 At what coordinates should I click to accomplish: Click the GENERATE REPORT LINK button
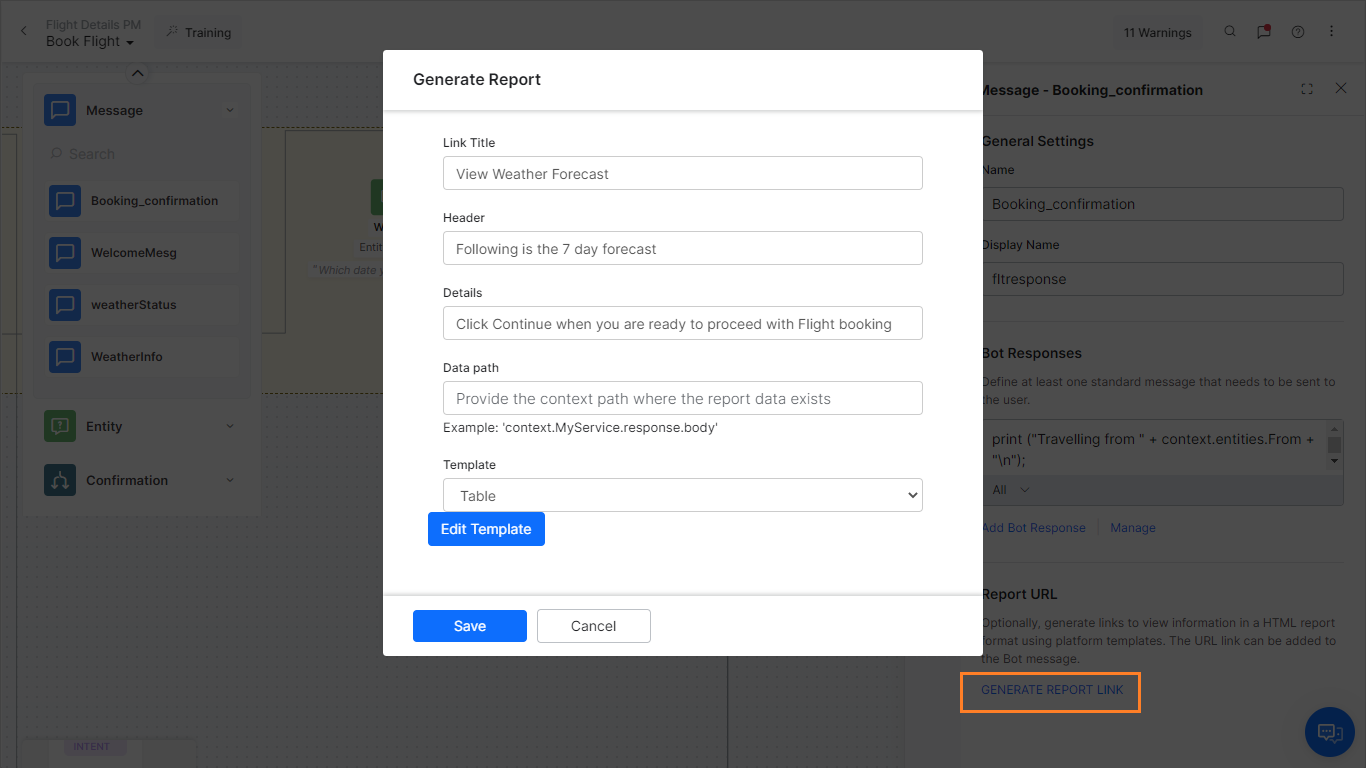tap(1050, 690)
